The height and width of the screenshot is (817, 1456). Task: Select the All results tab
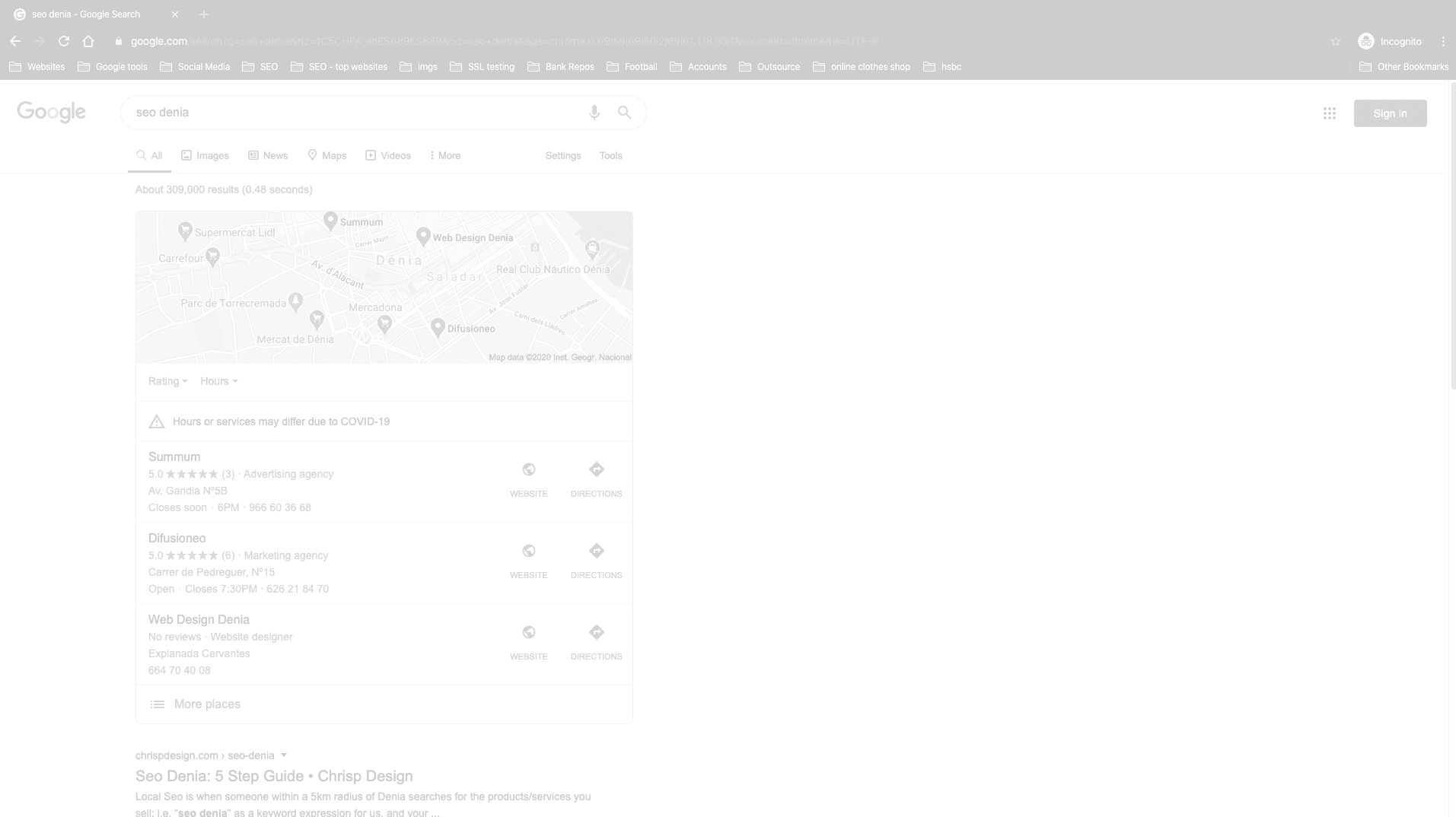tap(149, 155)
